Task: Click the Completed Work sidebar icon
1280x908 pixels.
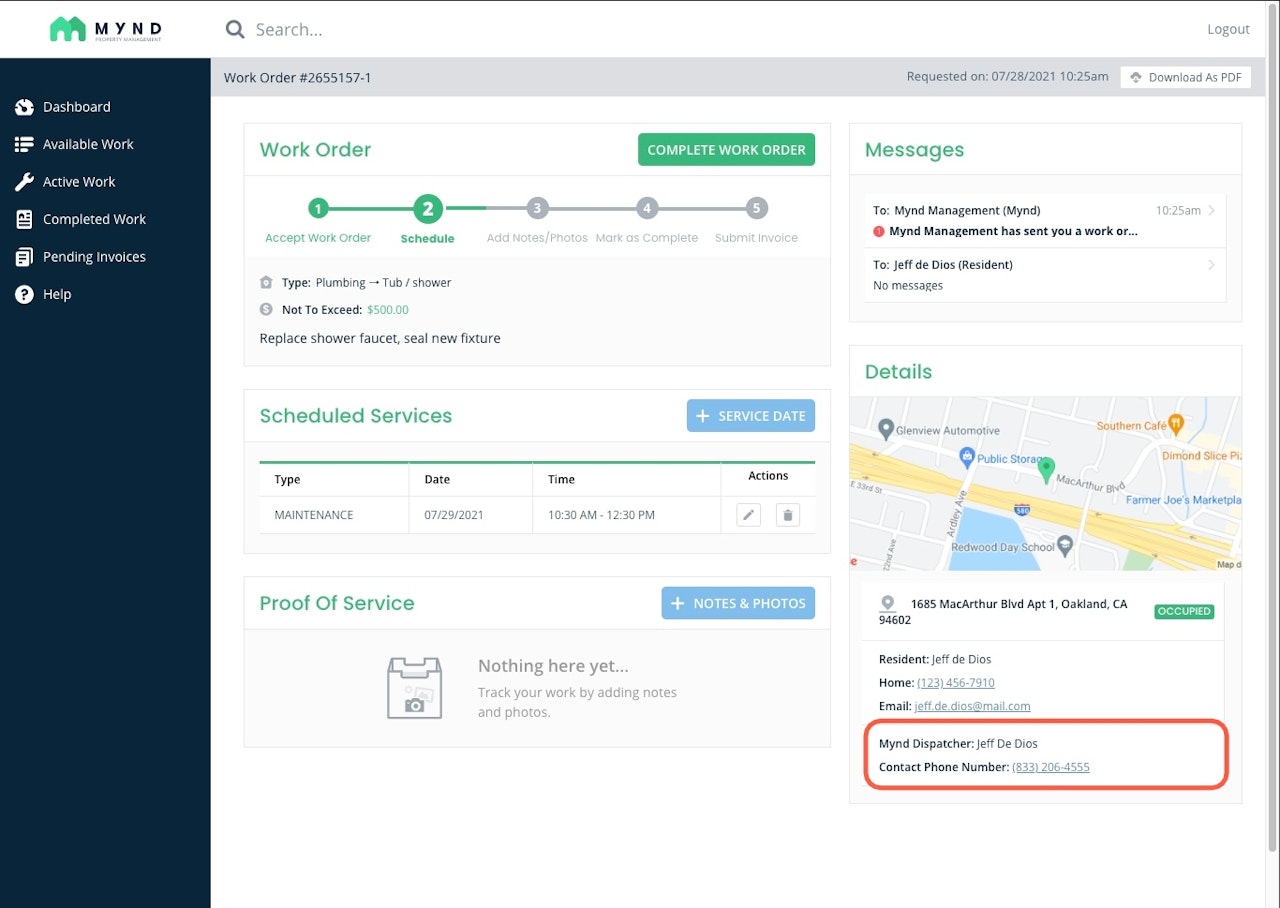Action: [x=25, y=219]
